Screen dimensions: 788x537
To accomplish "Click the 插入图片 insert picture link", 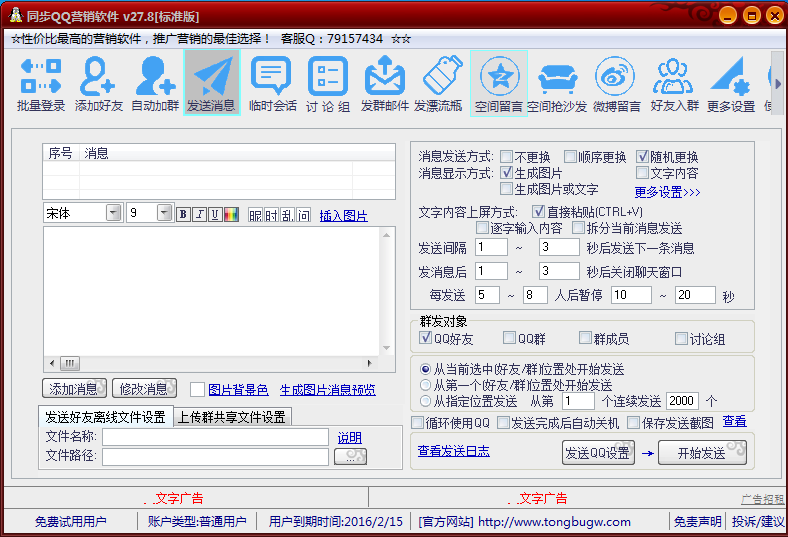I will [x=344, y=216].
